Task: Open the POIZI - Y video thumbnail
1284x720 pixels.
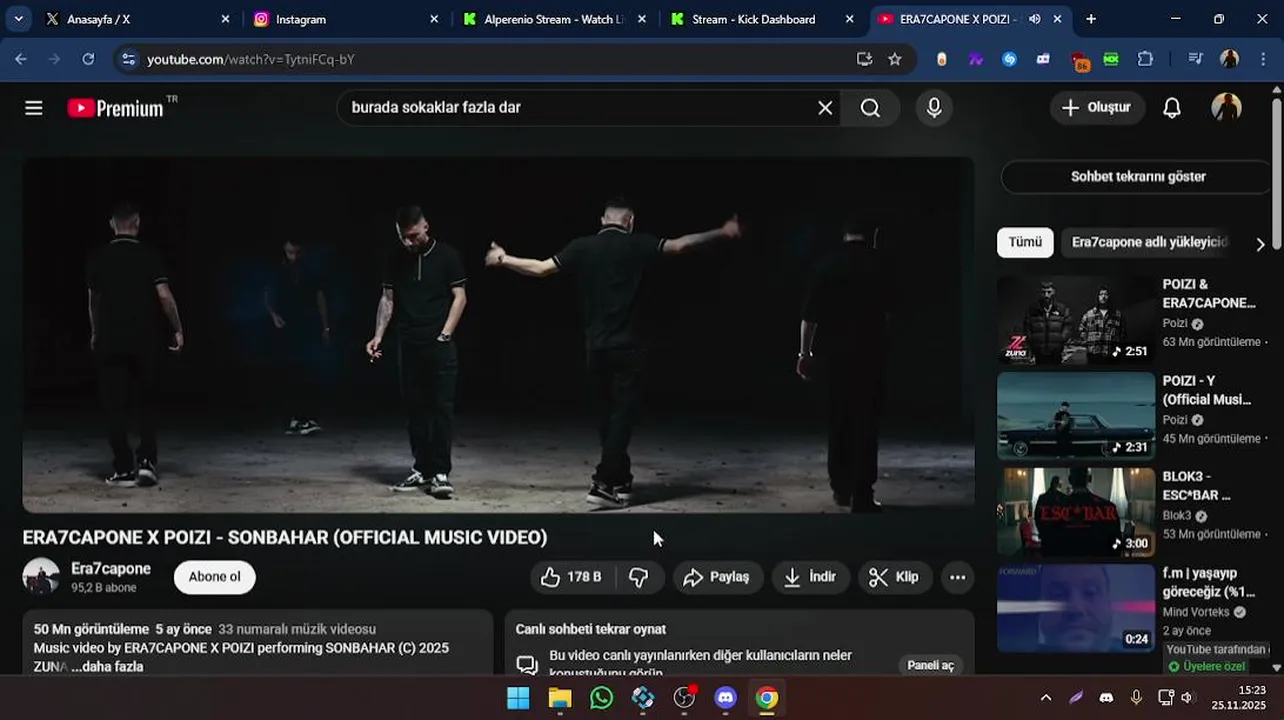Action: (1076, 416)
